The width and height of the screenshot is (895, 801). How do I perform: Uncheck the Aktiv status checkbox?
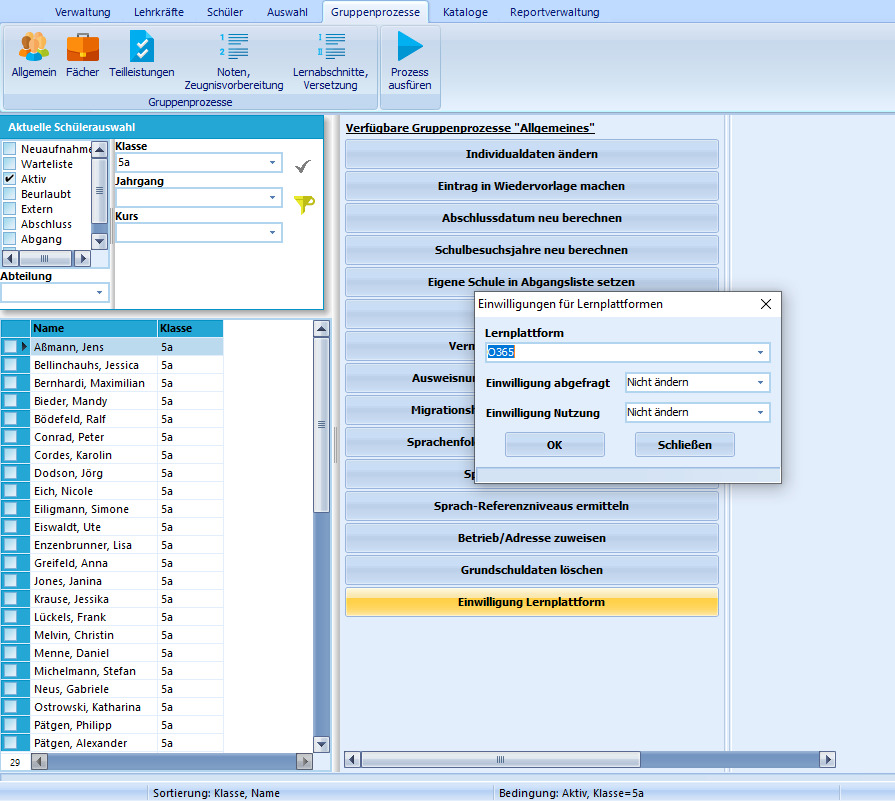click(10, 179)
